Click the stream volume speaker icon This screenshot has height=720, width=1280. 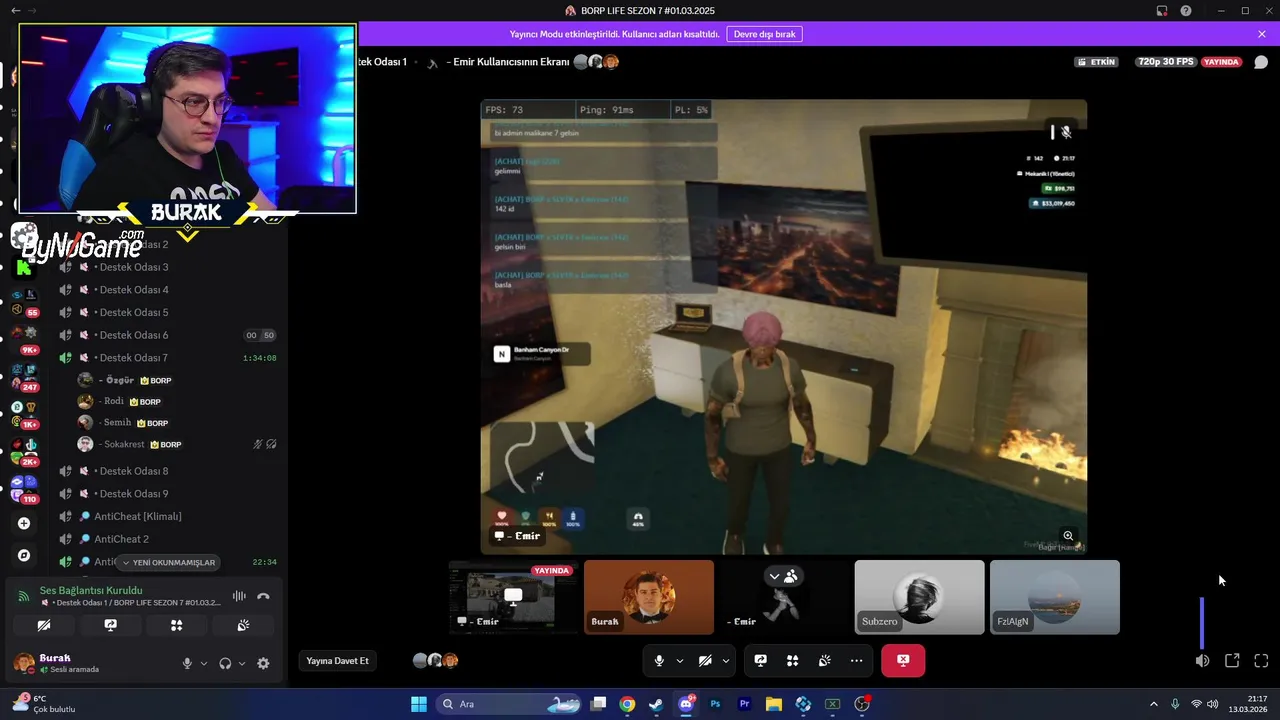tap(1202, 661)
